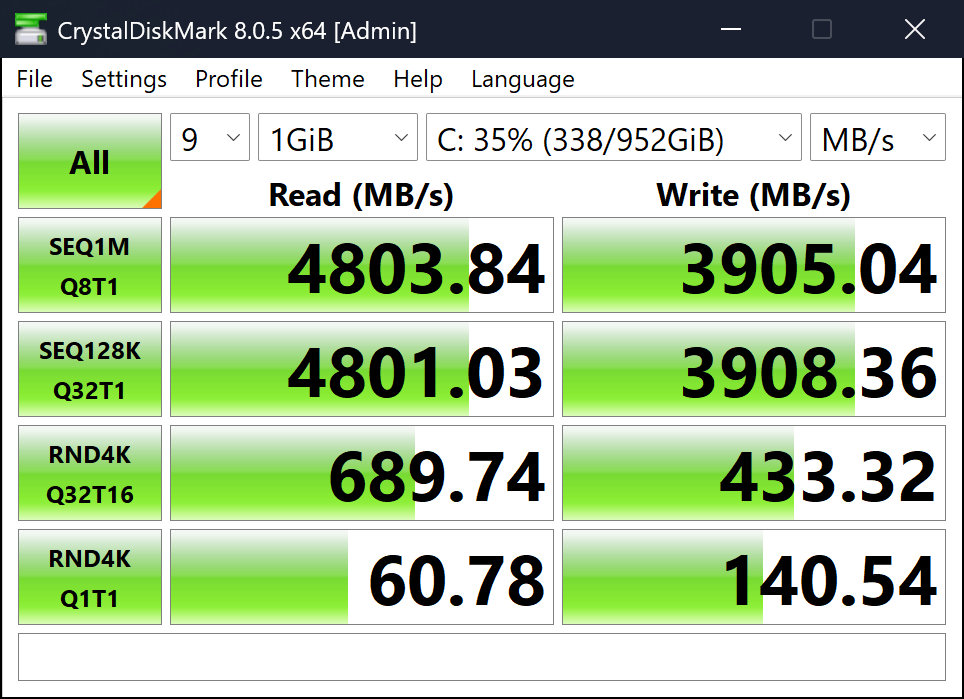Click the SEQ128K write result 3908.36
The height and width of the screenshot is (699, 964).
[754, 369]
